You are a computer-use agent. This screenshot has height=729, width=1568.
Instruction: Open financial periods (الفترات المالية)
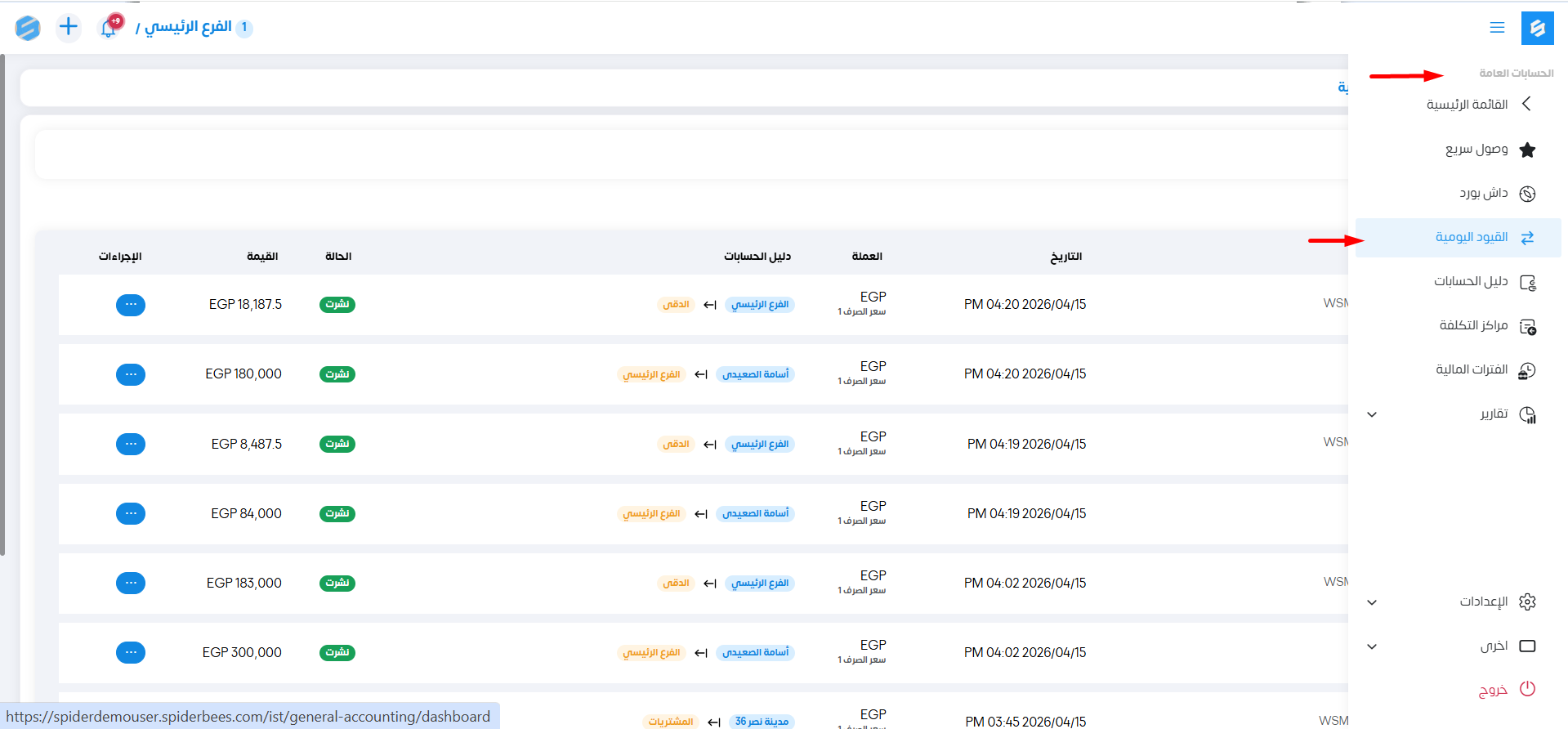(1472, 369)
